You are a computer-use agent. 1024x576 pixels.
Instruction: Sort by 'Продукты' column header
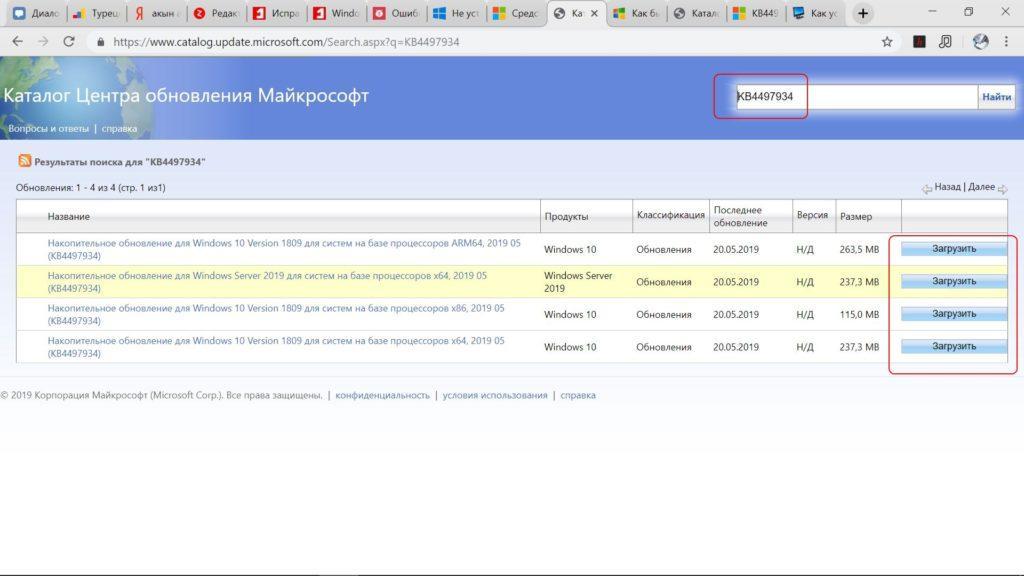click(x=566, y=216)
